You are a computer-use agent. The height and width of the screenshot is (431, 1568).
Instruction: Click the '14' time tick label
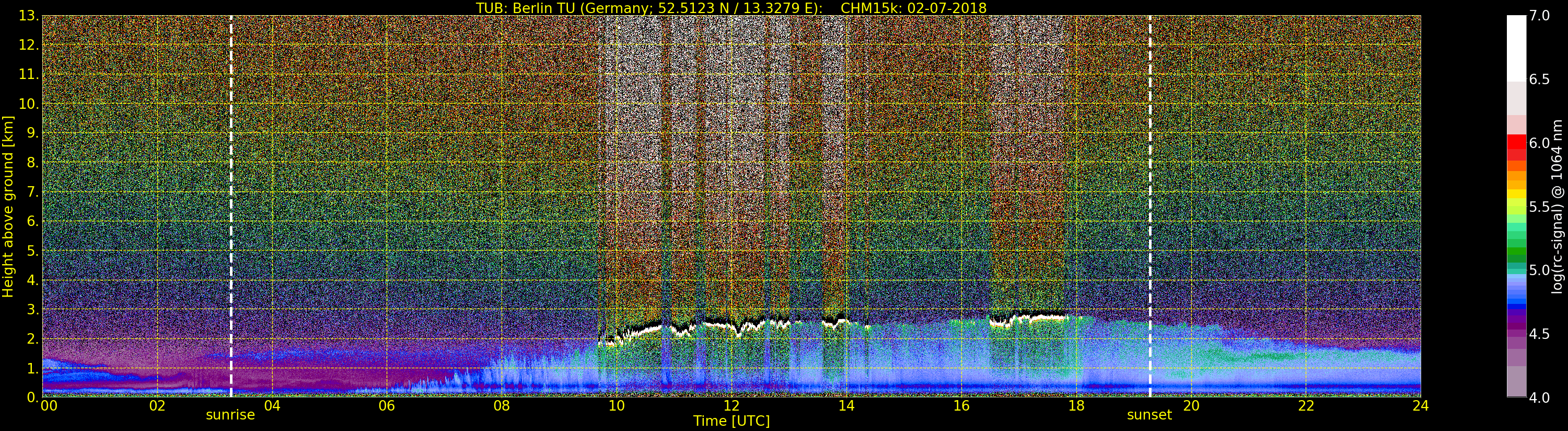click(x=846, y=405)
